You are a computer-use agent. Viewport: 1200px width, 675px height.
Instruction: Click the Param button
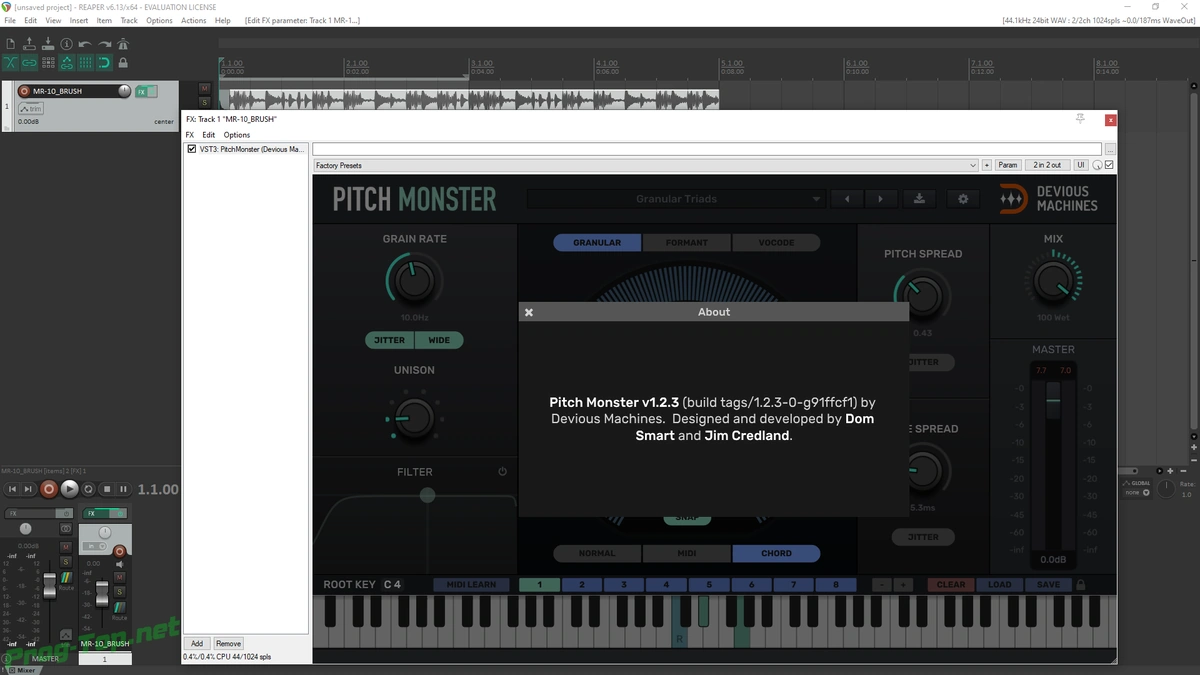[x=1008, y=165]
